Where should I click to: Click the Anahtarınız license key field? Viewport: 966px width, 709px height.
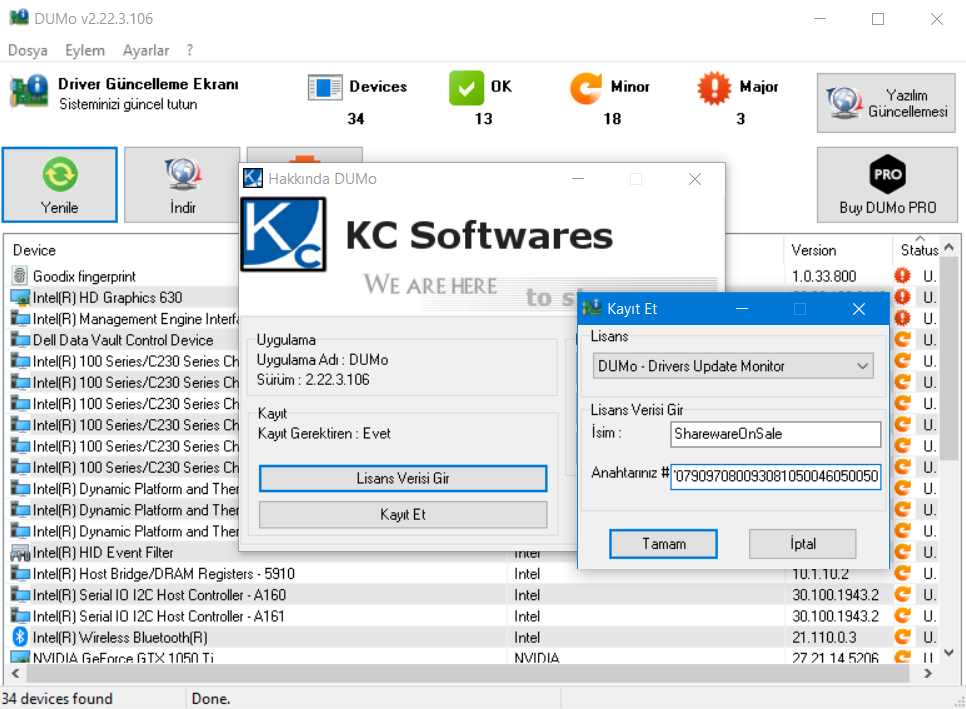coord(776,476)
